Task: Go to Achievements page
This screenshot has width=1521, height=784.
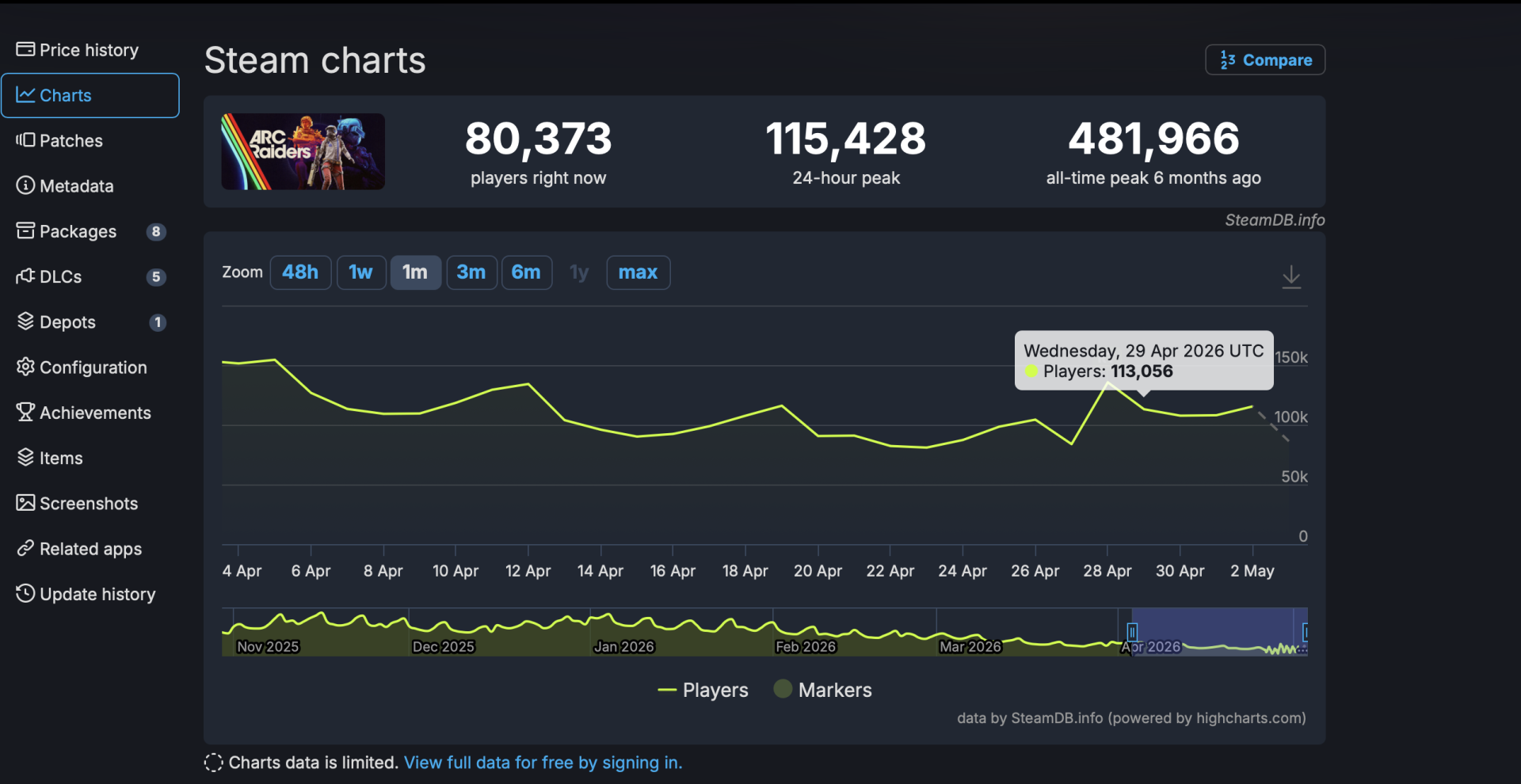Action: click(x=90, y=413)
